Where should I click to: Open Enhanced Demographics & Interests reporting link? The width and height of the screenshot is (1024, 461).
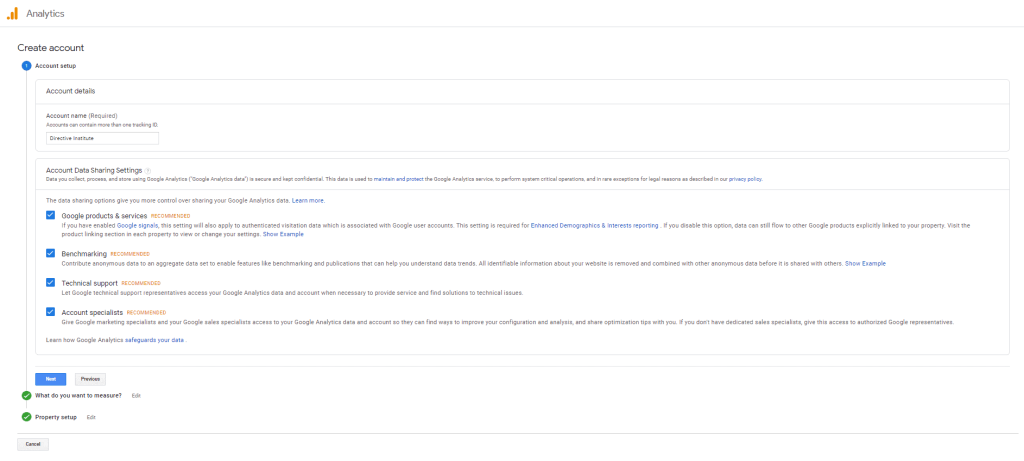(x=594, y=225)
